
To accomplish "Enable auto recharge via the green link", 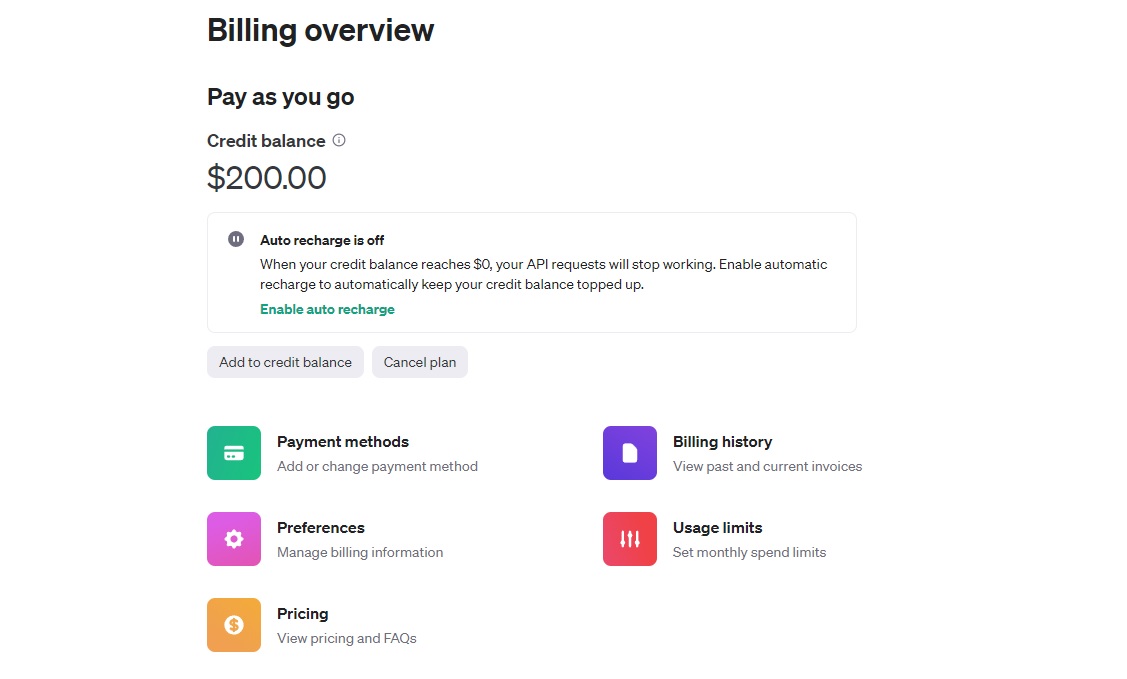I will (x=327, y=309).
